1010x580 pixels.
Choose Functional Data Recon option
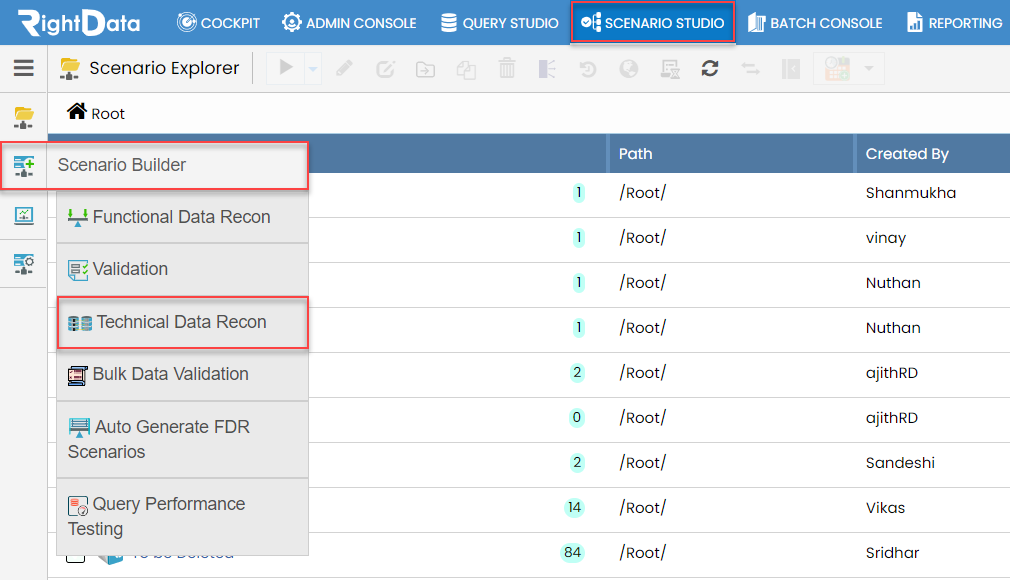coord(181,217)
